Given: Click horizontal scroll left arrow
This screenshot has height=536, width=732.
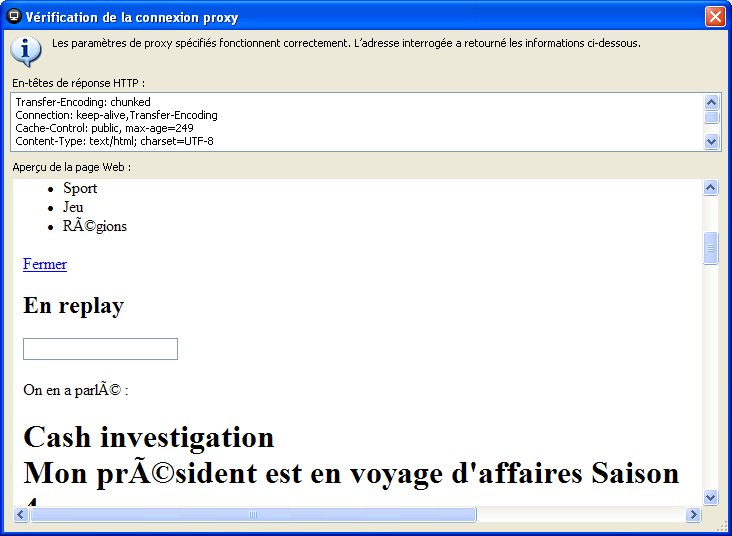Looking at the screenshot, I should 21,515.
